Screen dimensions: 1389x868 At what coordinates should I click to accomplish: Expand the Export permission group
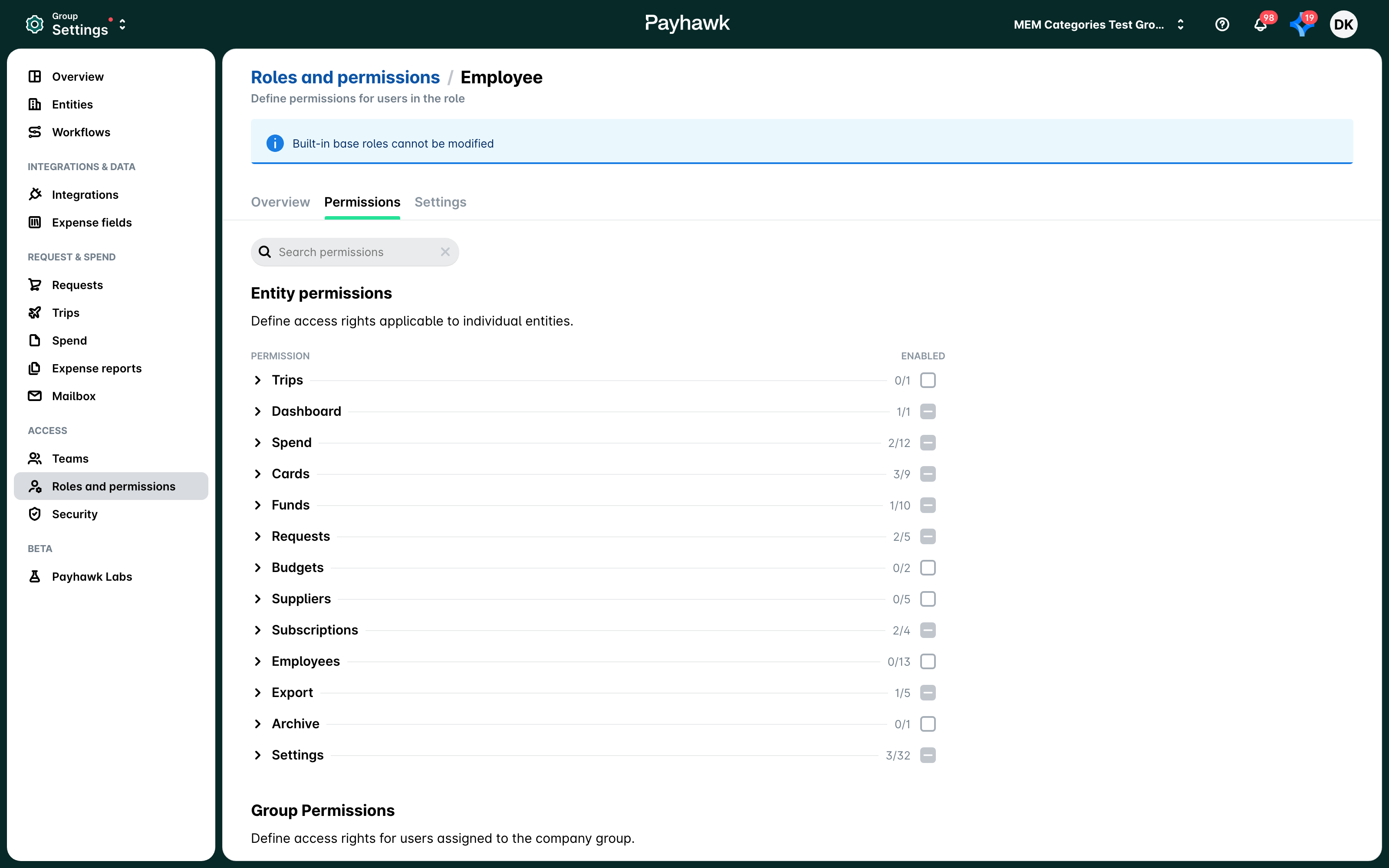pyautogui.click(x=258, y=692)
